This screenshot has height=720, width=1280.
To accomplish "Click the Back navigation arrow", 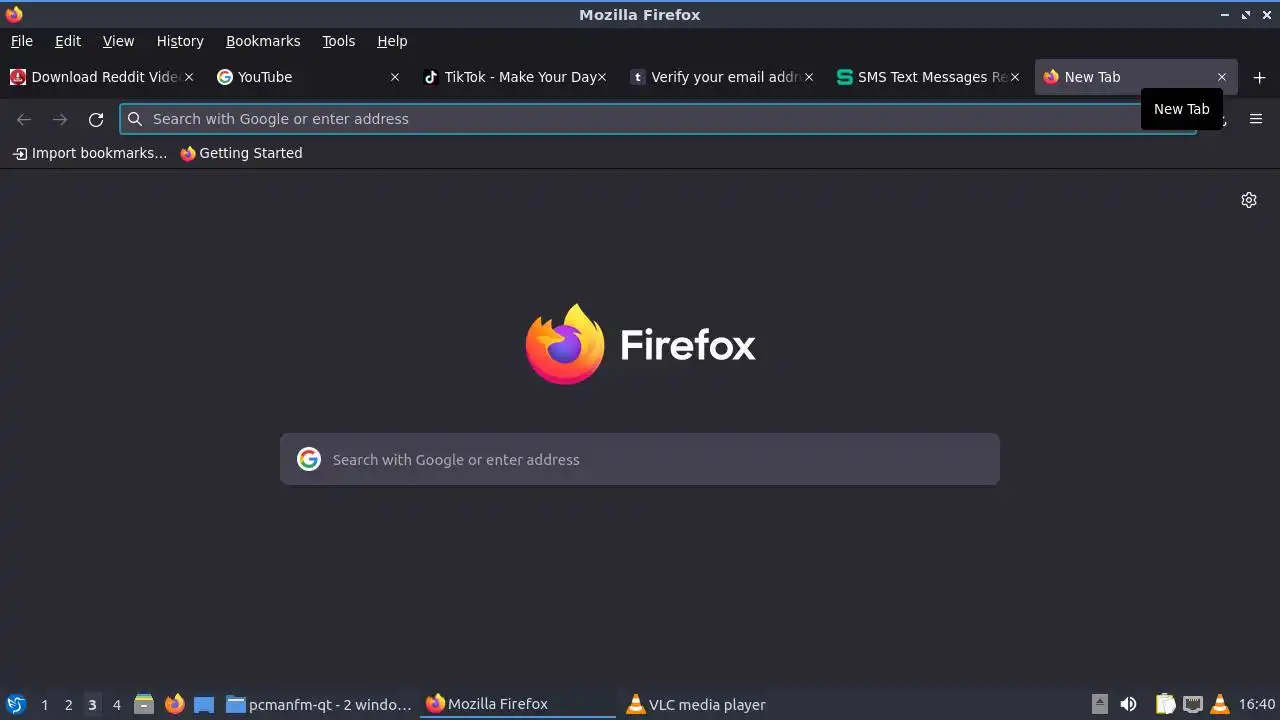I will [24, 119].
